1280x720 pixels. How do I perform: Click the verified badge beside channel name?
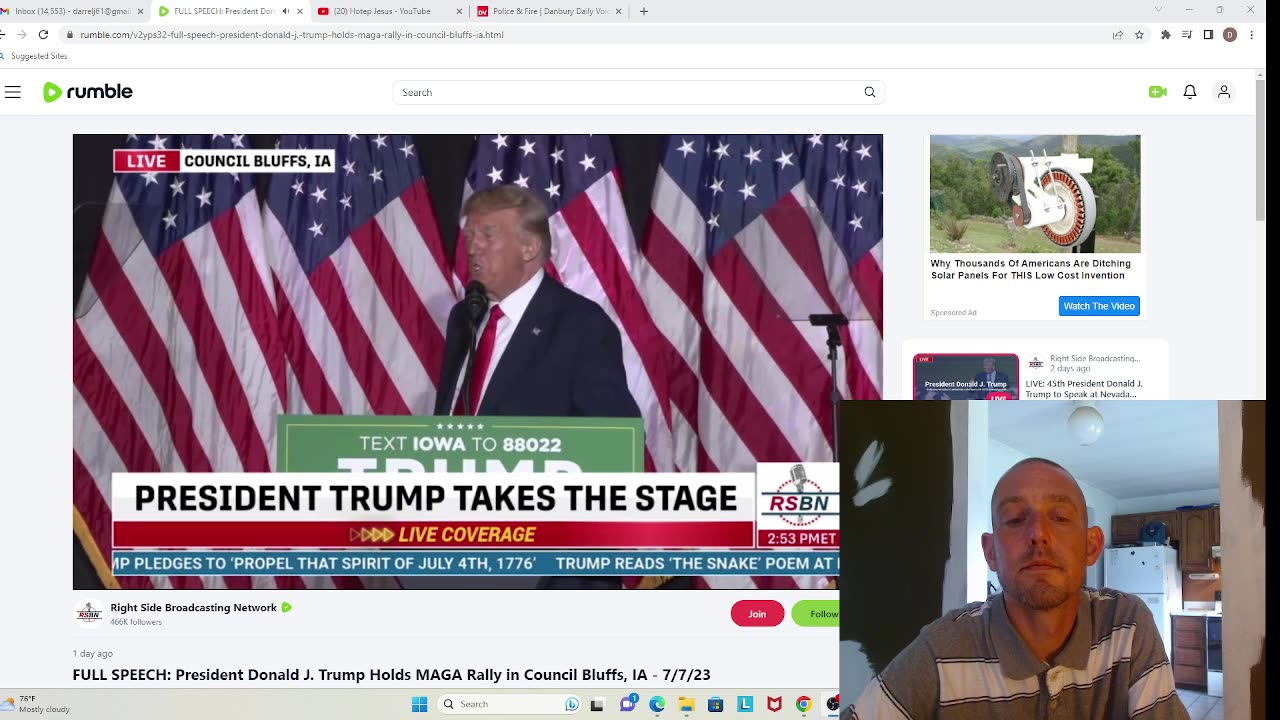tap(287, 607)
